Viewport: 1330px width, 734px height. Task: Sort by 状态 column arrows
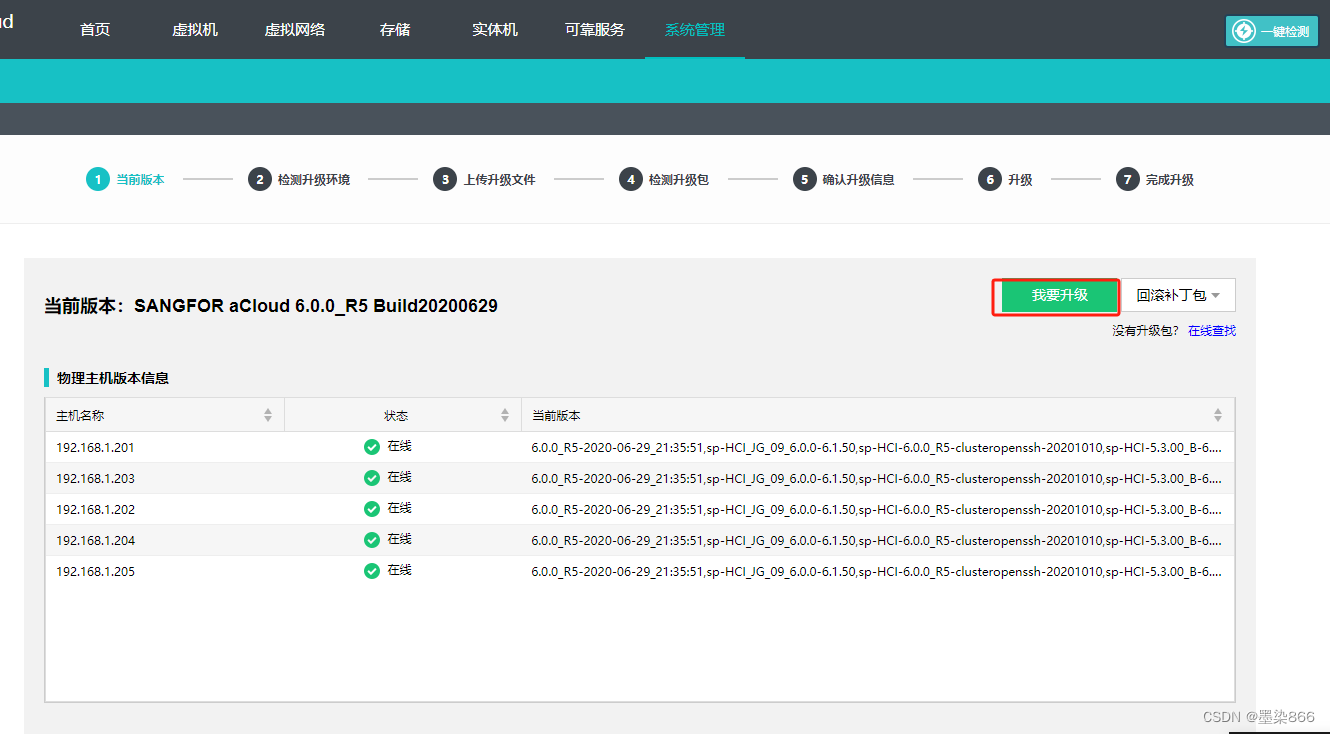pos(505,415)
